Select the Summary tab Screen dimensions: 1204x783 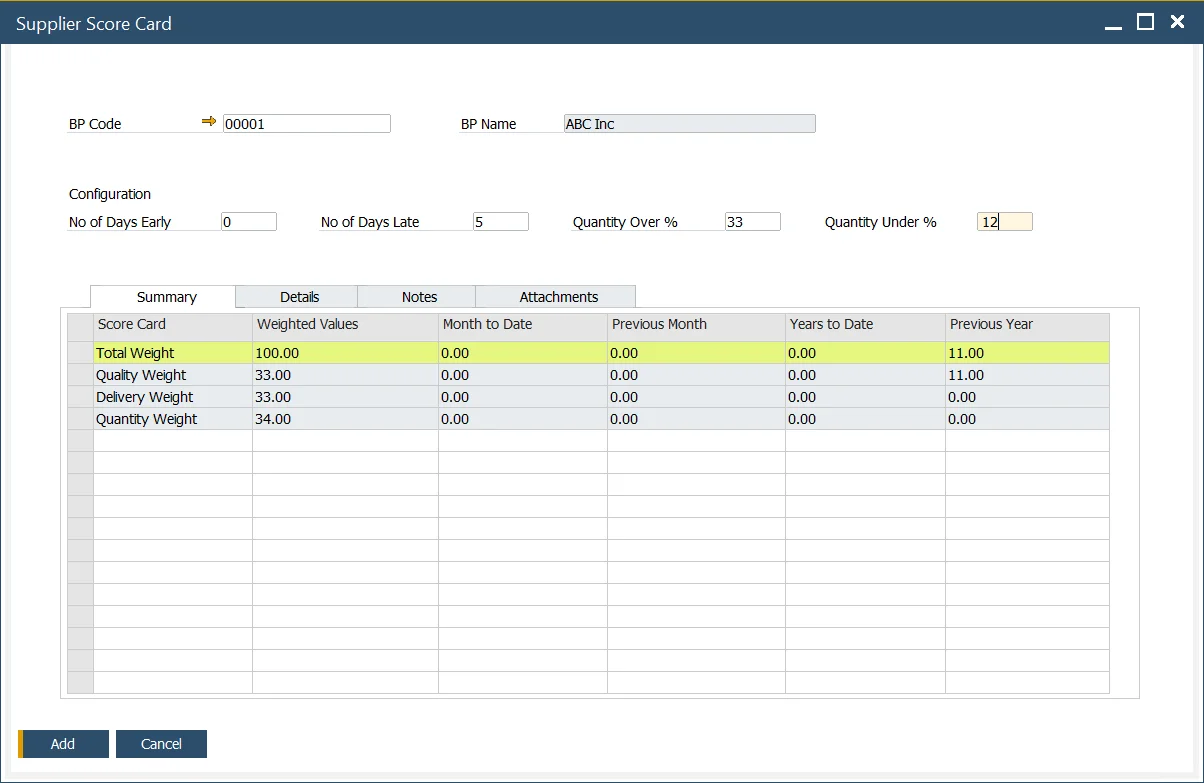[163, 296]
